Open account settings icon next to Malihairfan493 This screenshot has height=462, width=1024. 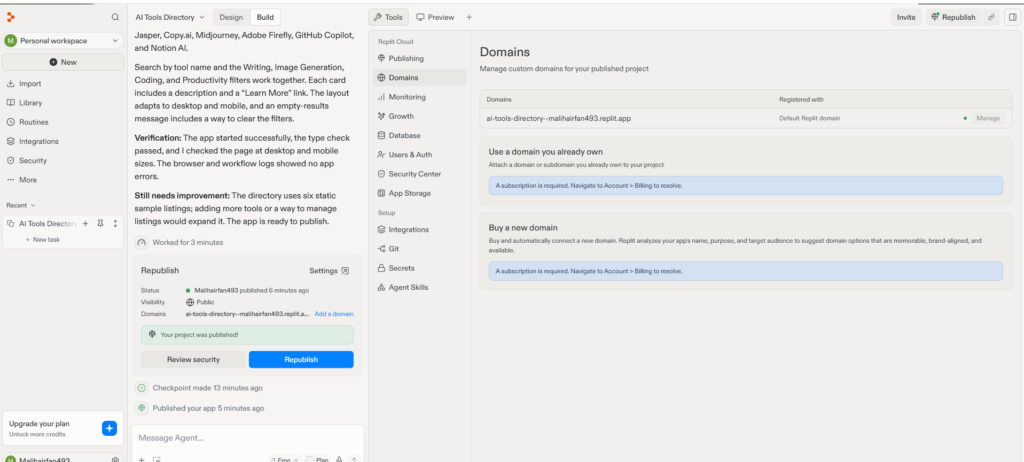(x=115, y=459)
